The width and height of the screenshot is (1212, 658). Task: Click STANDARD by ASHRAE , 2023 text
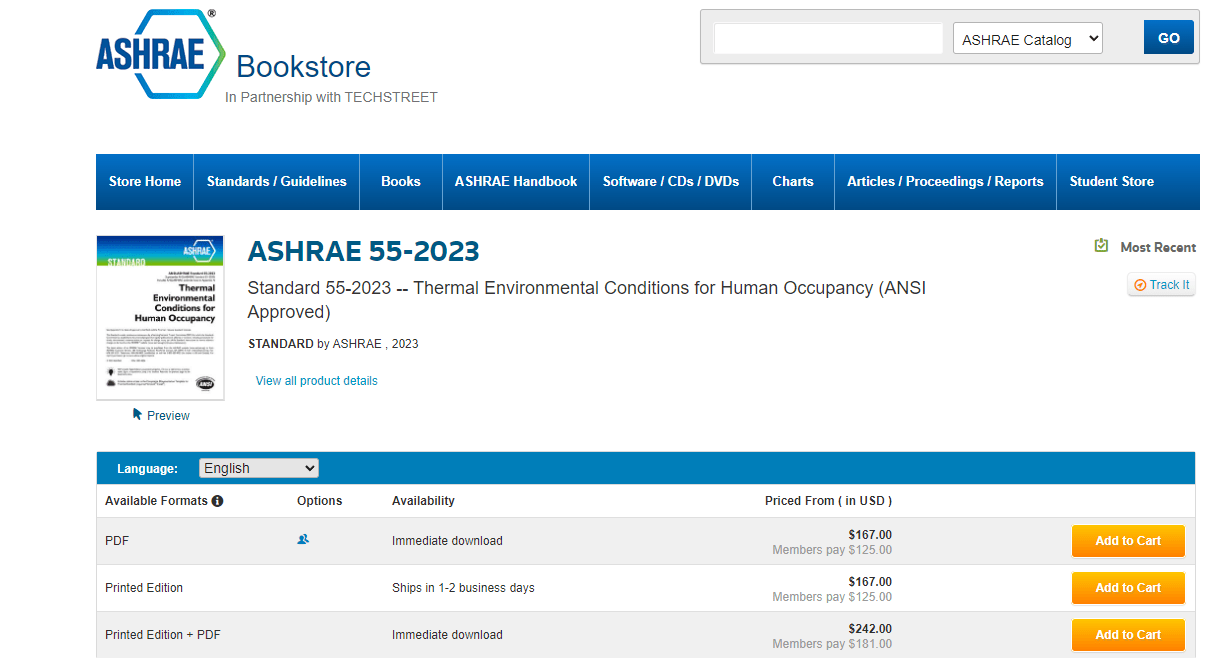pyautogui.click(x=333, y=344)
